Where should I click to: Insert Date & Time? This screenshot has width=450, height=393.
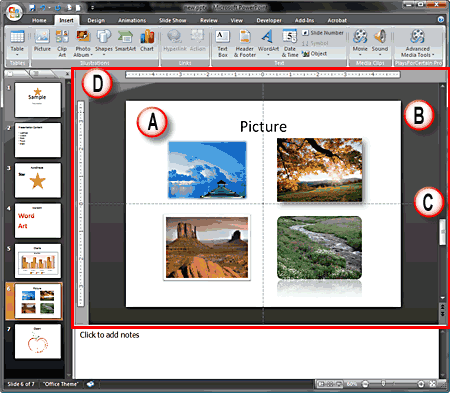(290, 43)
